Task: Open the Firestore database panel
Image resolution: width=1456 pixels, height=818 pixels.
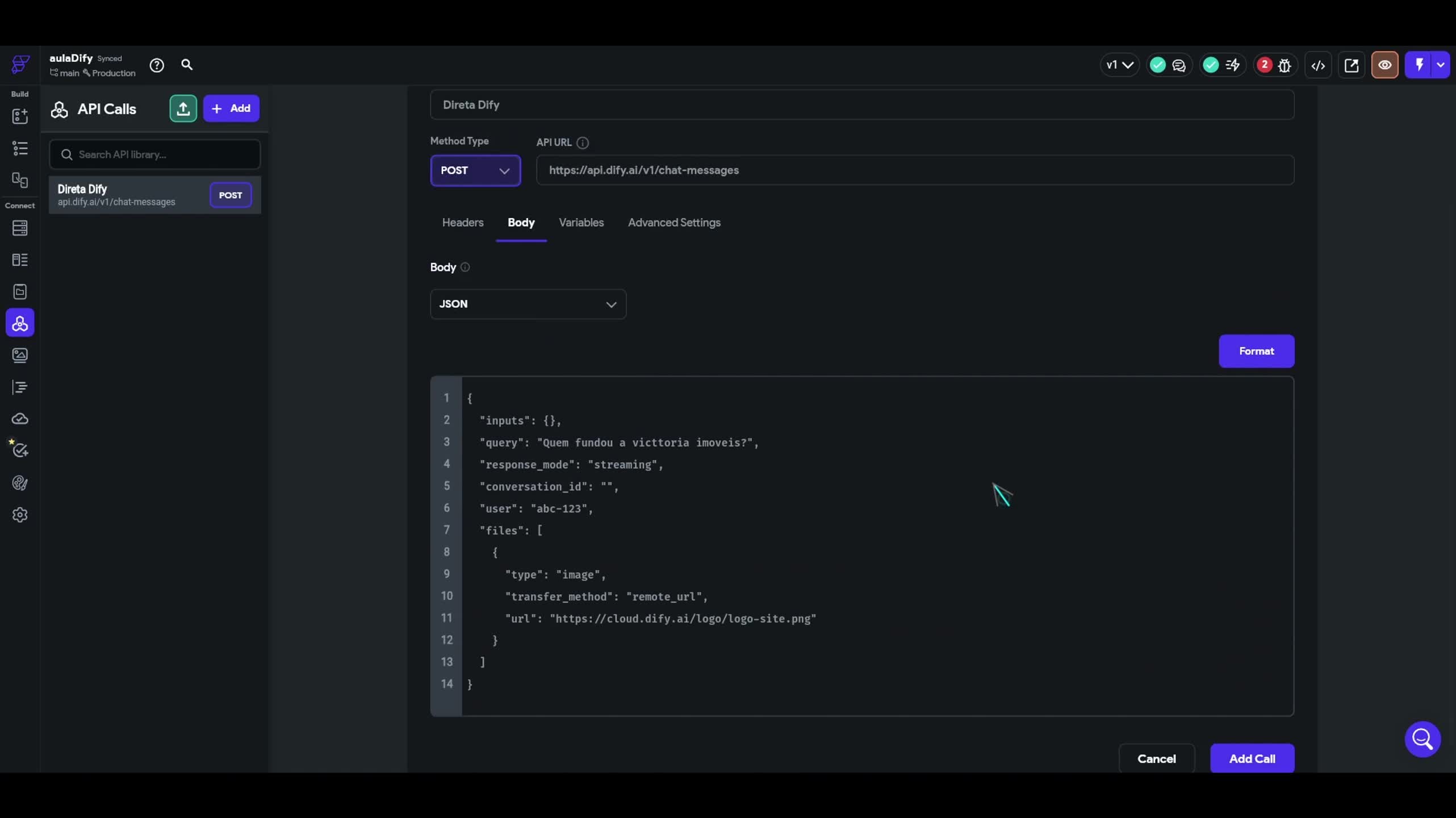Action: [20, 228]
